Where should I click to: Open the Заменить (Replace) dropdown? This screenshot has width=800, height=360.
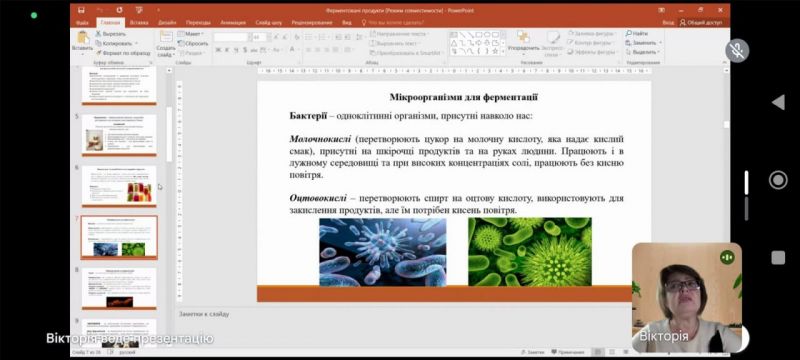tap(643, 43)
